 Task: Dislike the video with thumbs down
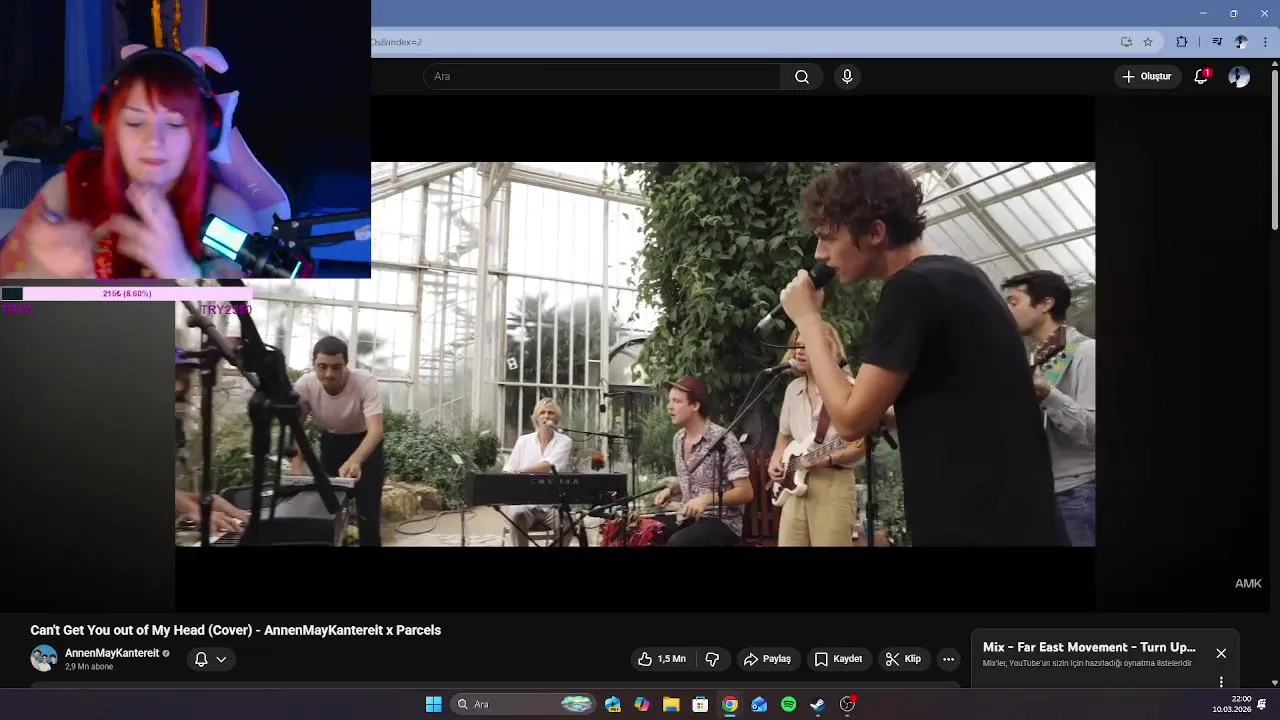click(x=713, y=659)
